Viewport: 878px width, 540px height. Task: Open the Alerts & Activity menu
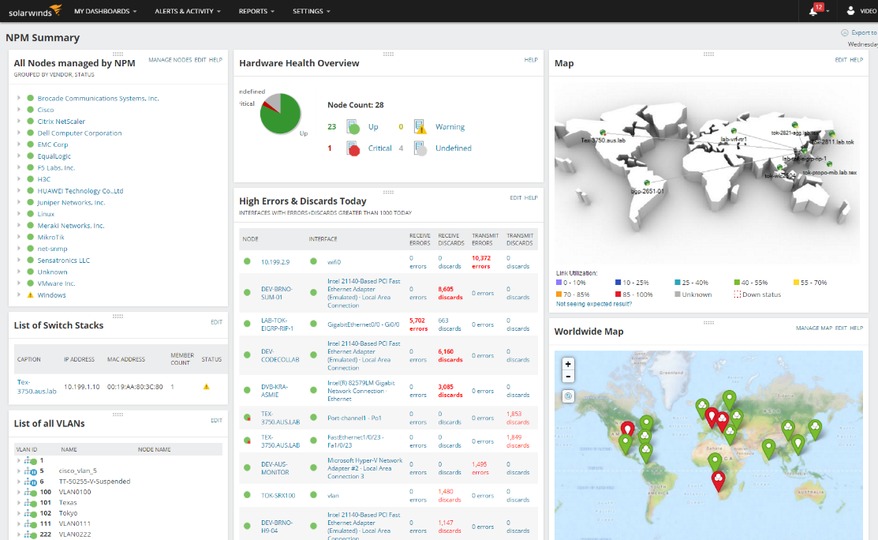[x=189, y=11]
